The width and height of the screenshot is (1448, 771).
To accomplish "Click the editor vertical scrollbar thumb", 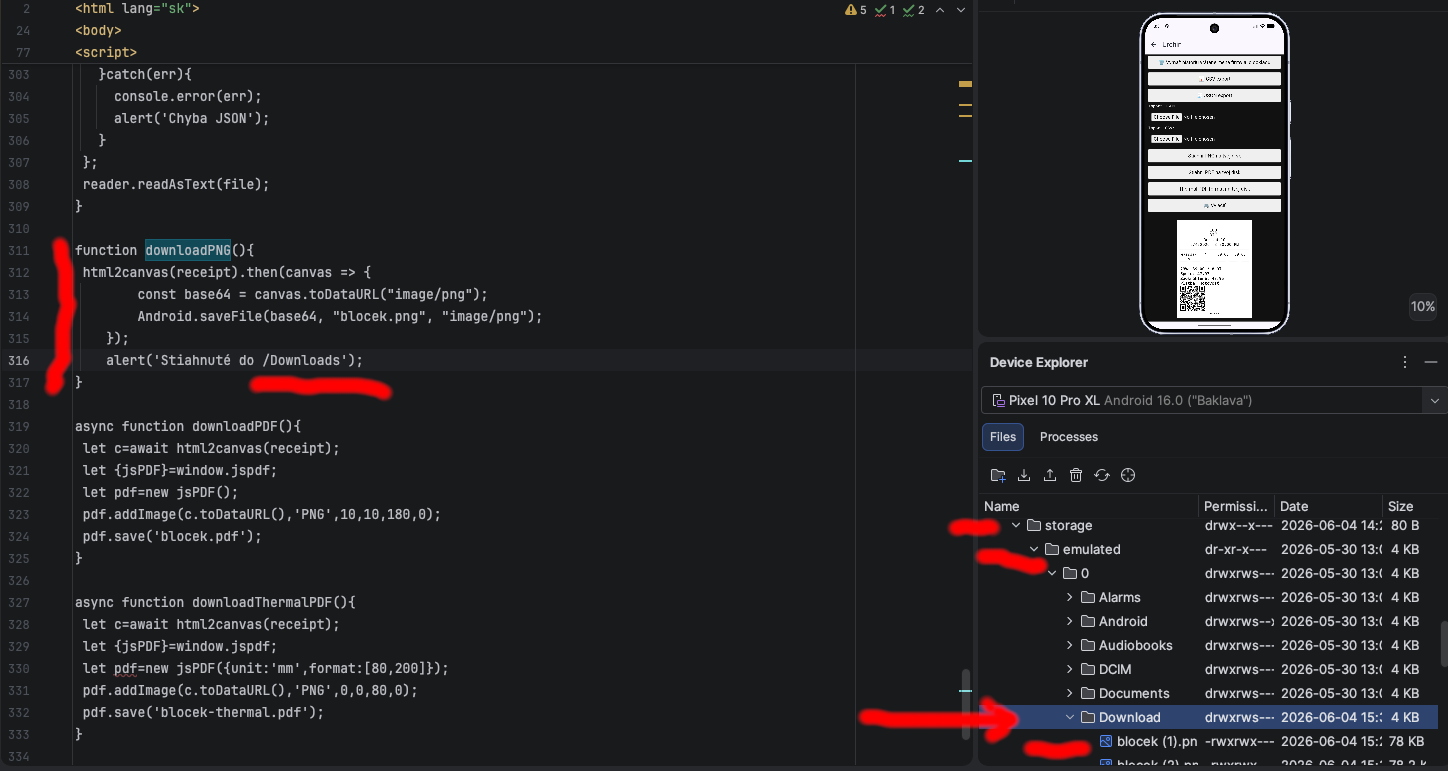I will click(966, 705).
